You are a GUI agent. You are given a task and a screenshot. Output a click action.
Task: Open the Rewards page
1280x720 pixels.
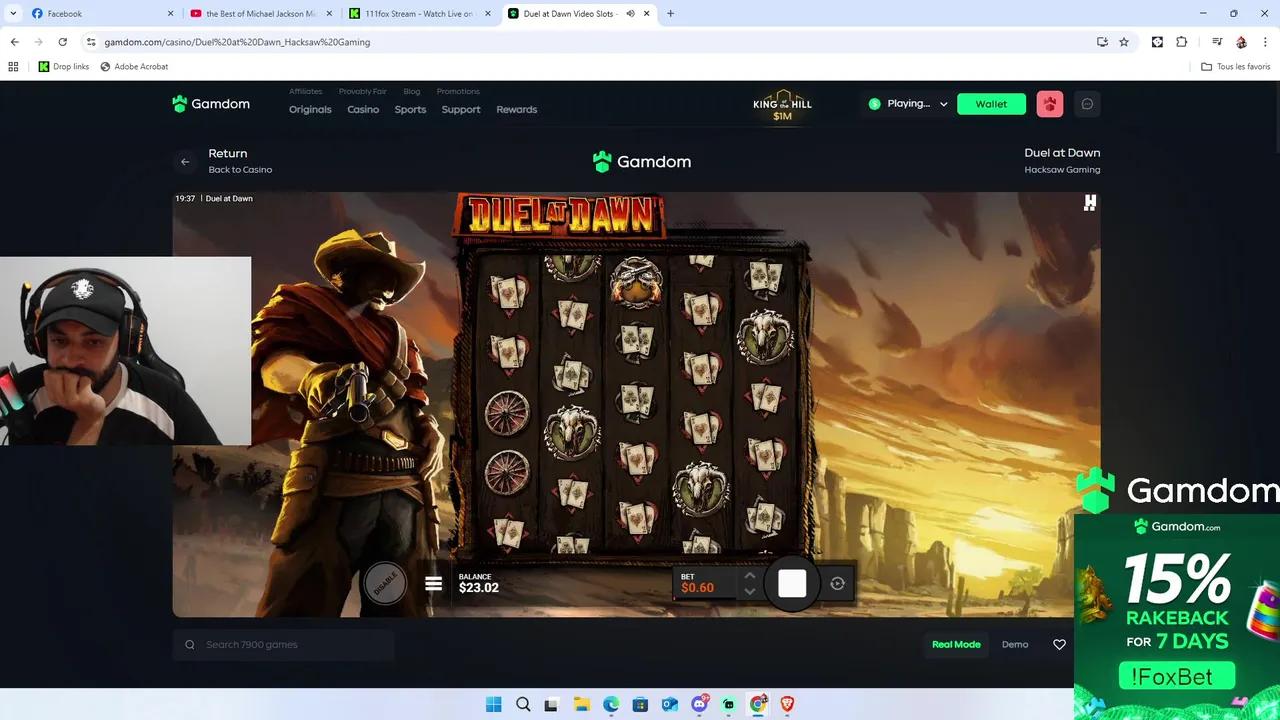(x=517, y=110)
